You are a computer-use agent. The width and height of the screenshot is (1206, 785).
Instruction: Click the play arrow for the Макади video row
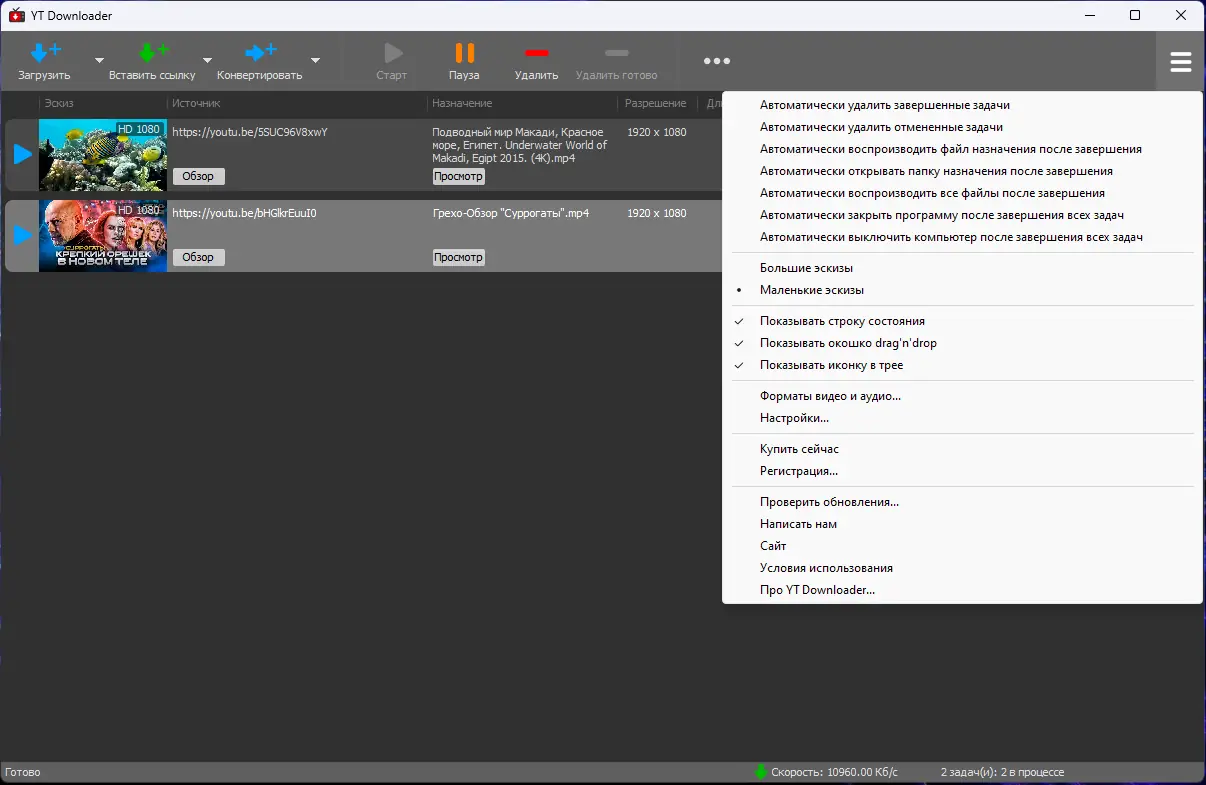[x=22, y=155]
